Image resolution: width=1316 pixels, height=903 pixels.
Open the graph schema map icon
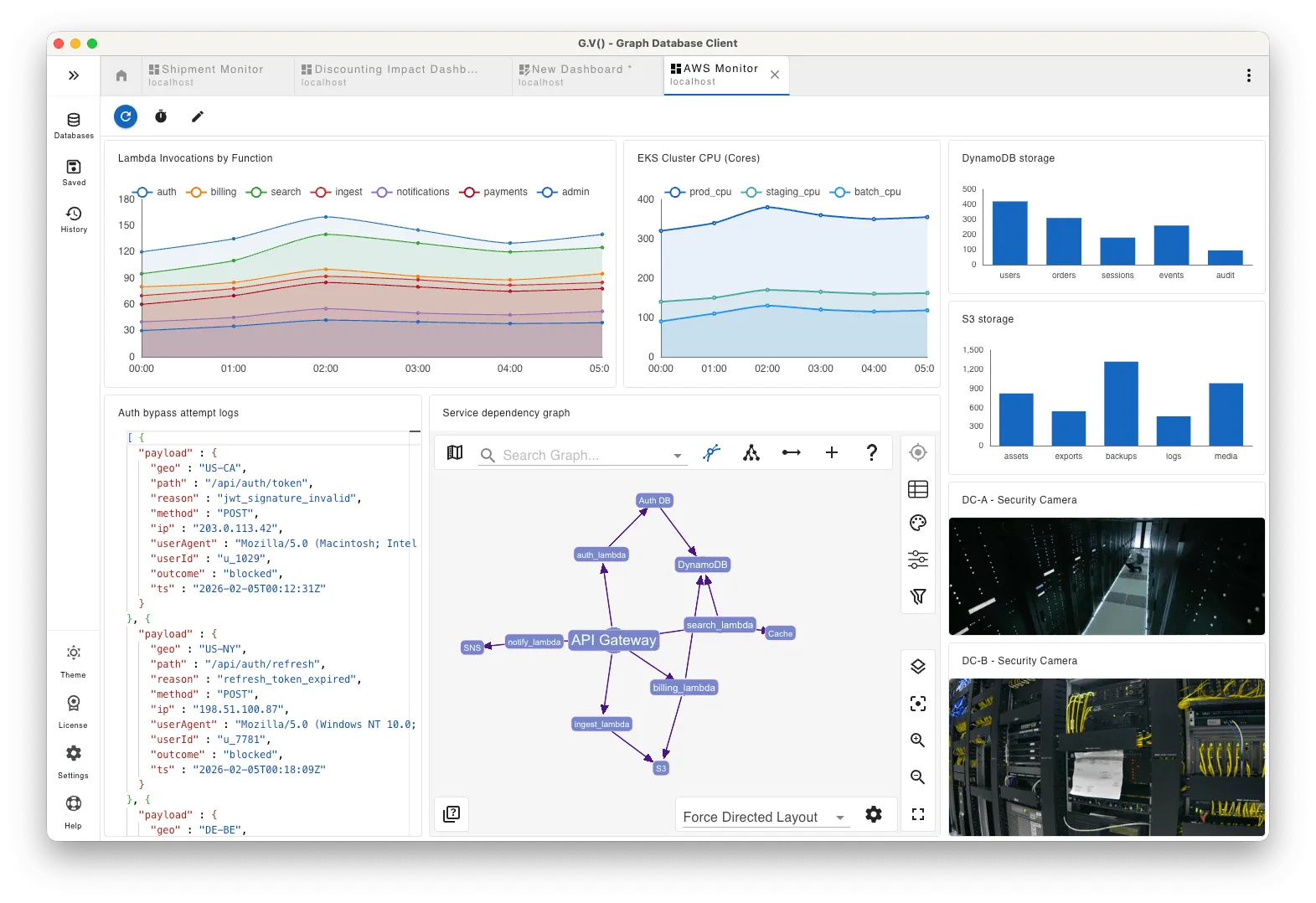coord(455,452)
